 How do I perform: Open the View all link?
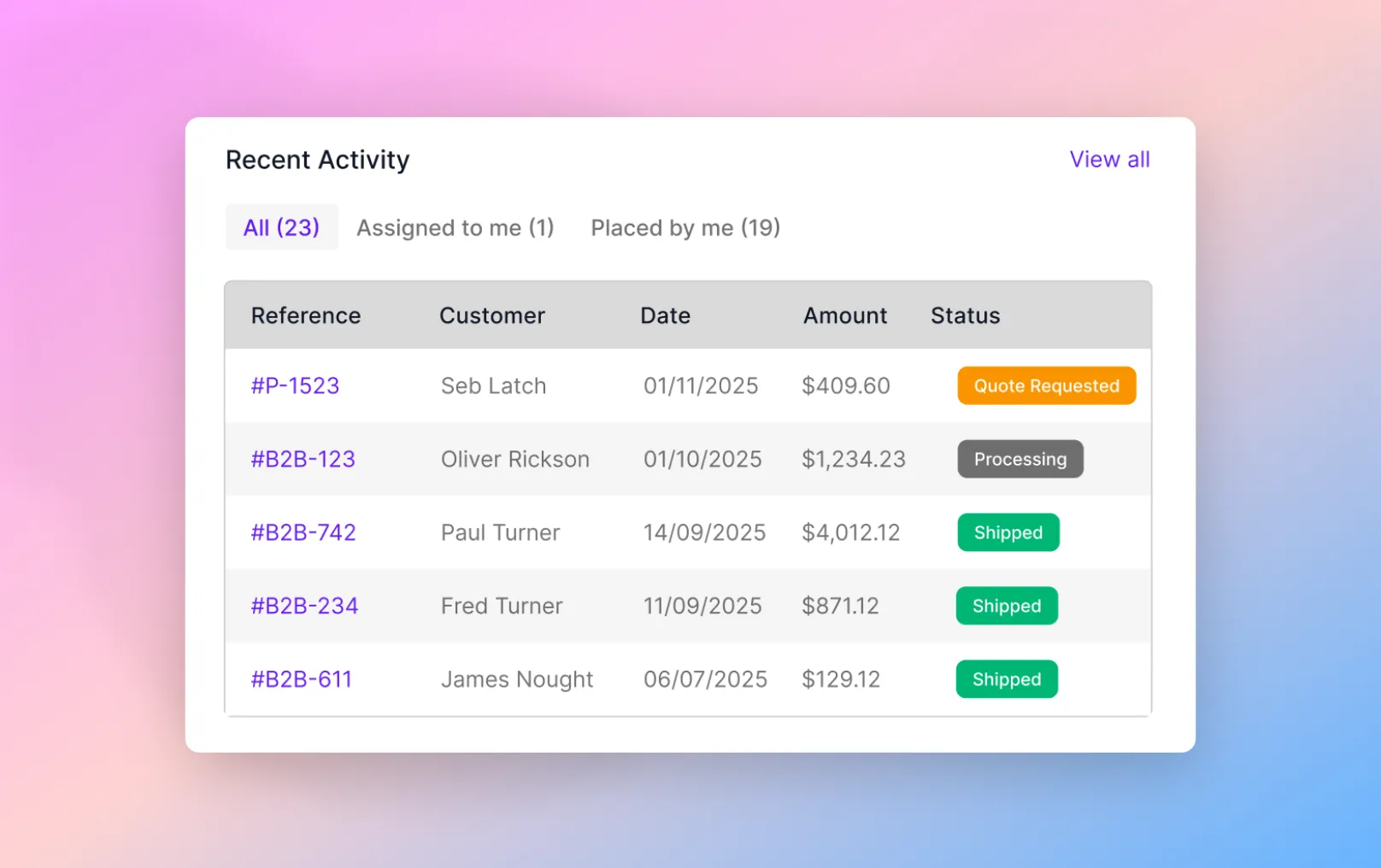1109,160
